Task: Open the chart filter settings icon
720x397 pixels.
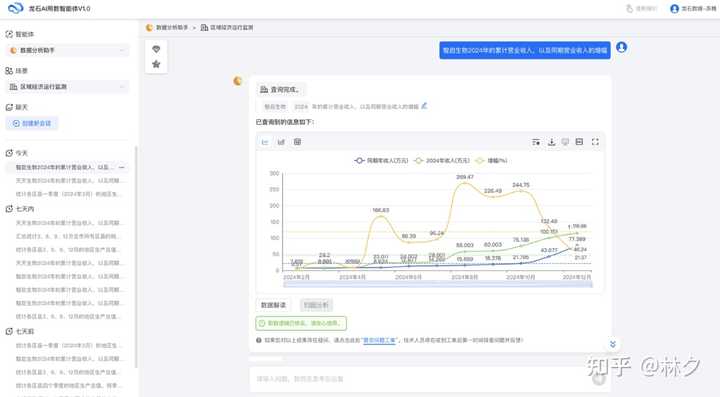Action: pos(536,142)
